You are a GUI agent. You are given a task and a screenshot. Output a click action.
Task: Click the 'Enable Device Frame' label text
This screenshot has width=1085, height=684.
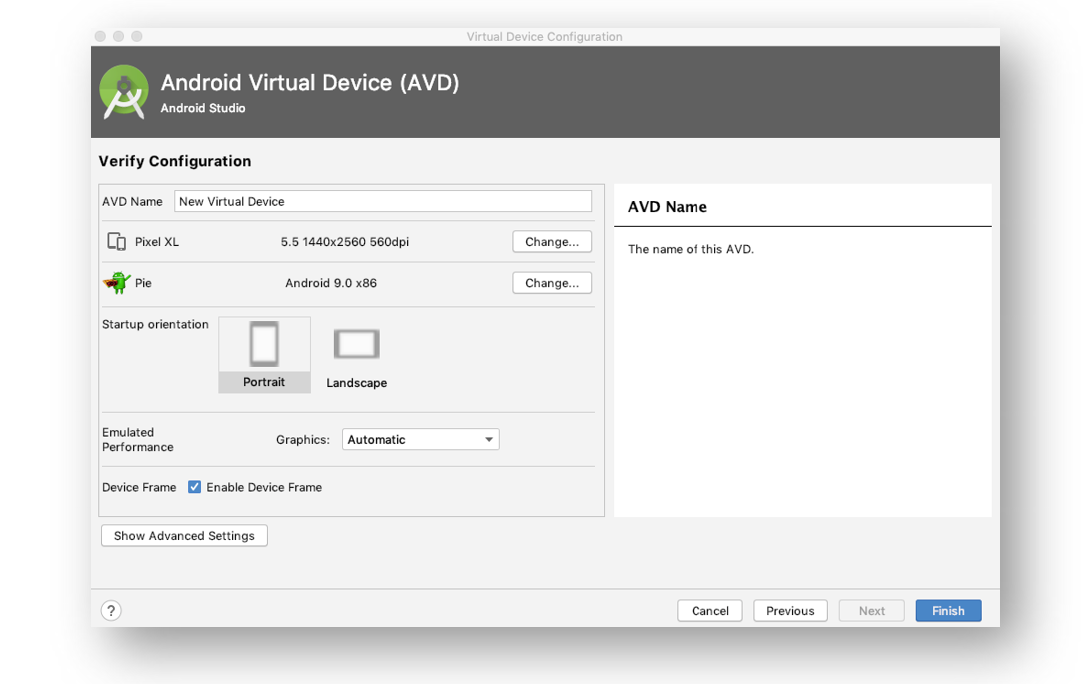pos(264,487)
